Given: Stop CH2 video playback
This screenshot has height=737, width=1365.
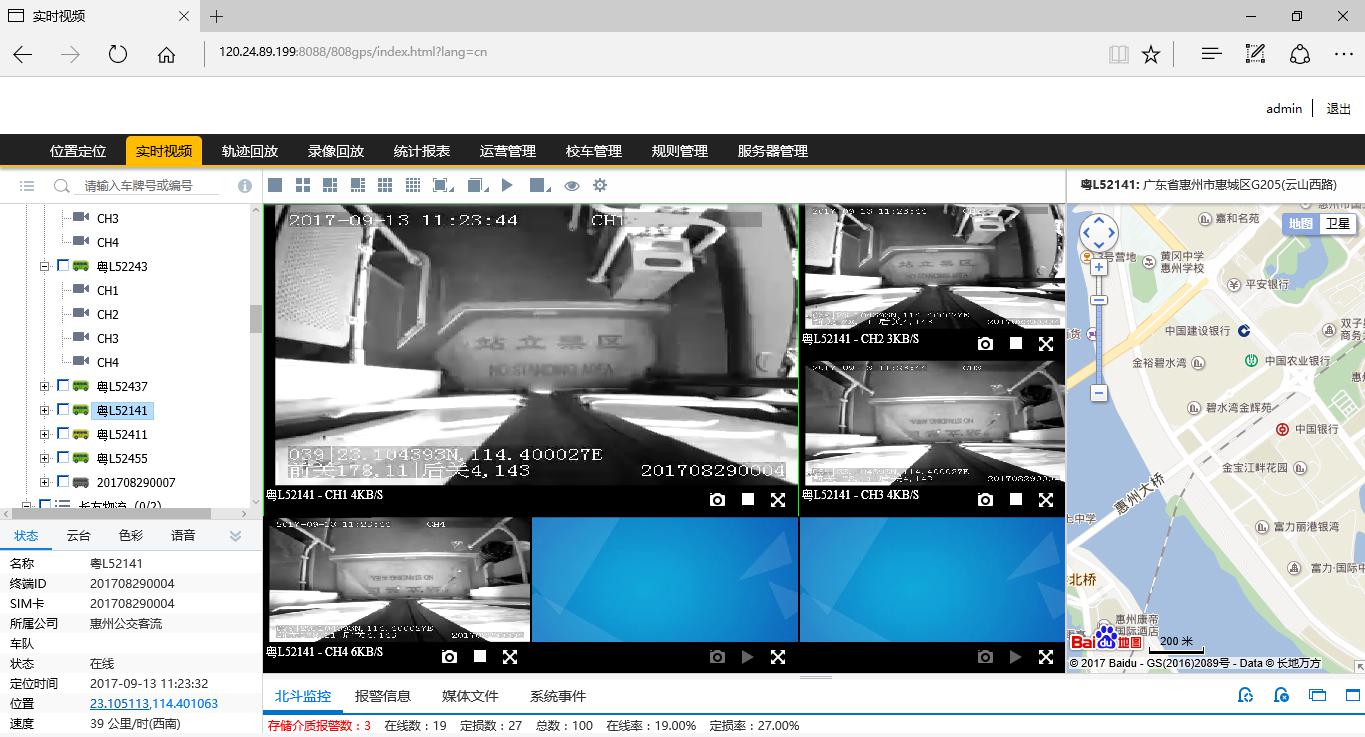Looking at the screenshot, I should coord(1016,344).
